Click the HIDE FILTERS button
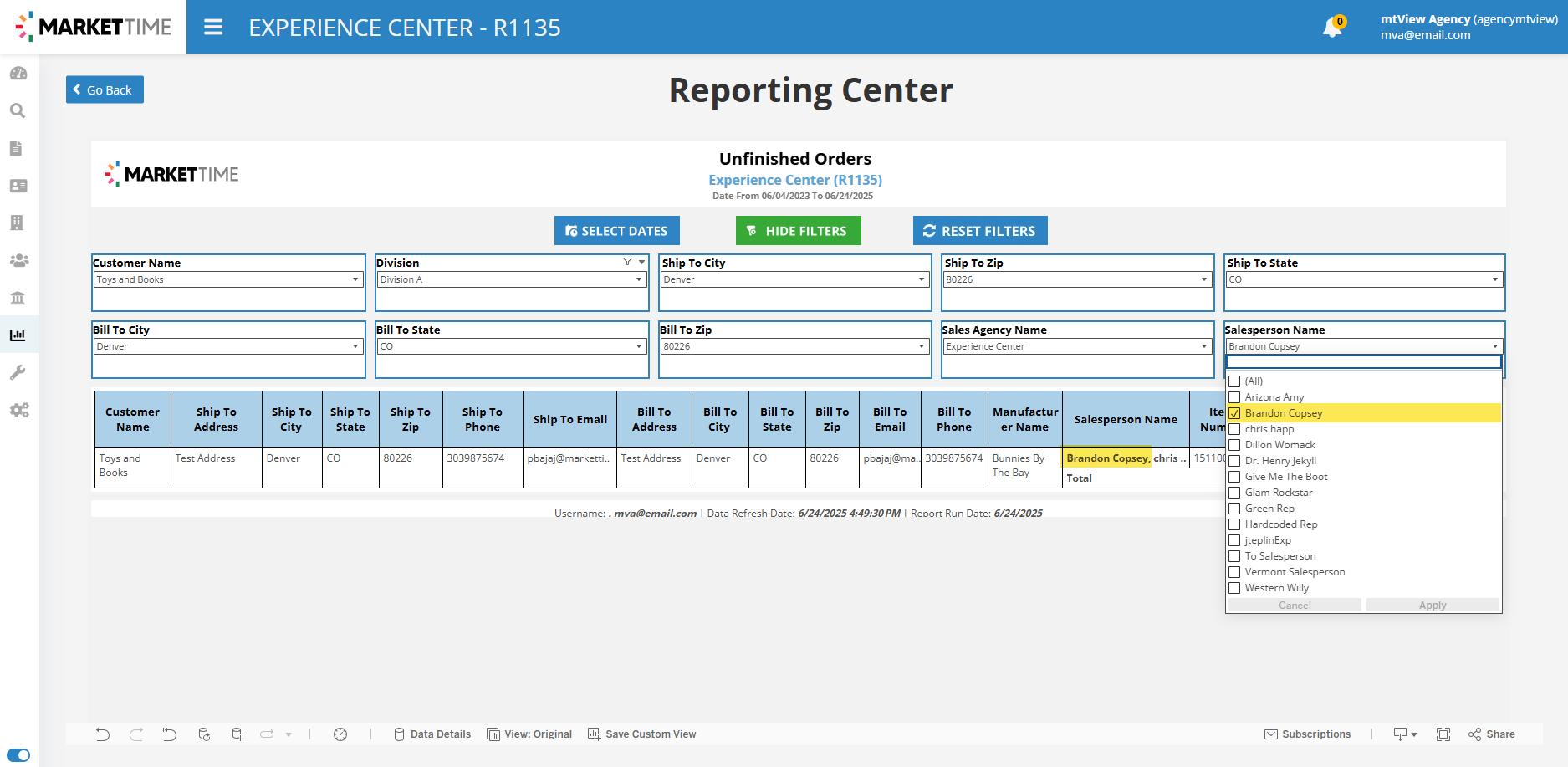 pos(799,231)
